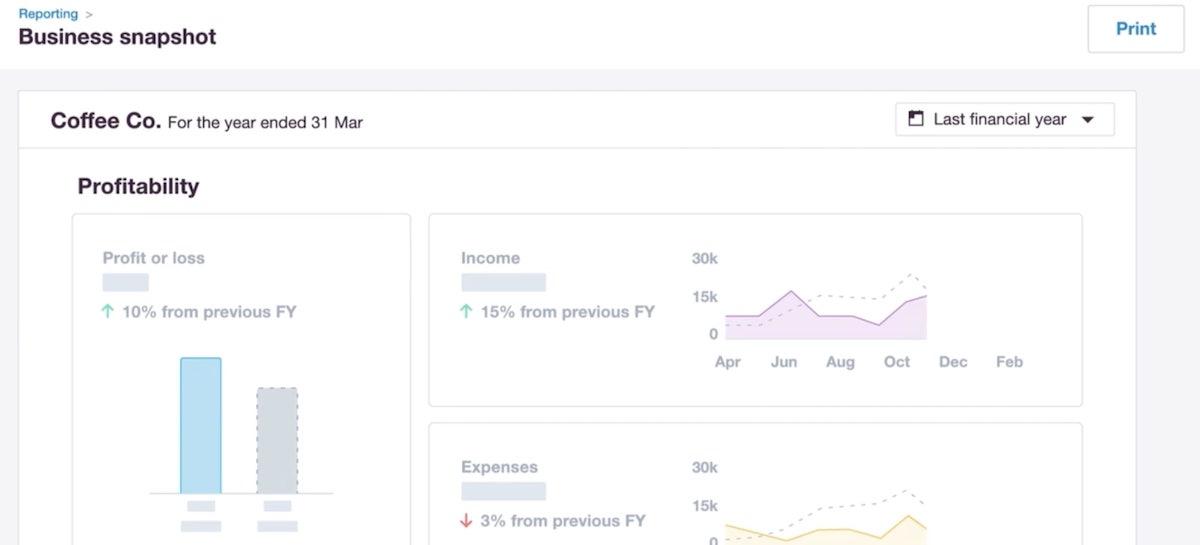Click the calendar icon in date selector
This screenshot has height=545, width=1200.
915,119
